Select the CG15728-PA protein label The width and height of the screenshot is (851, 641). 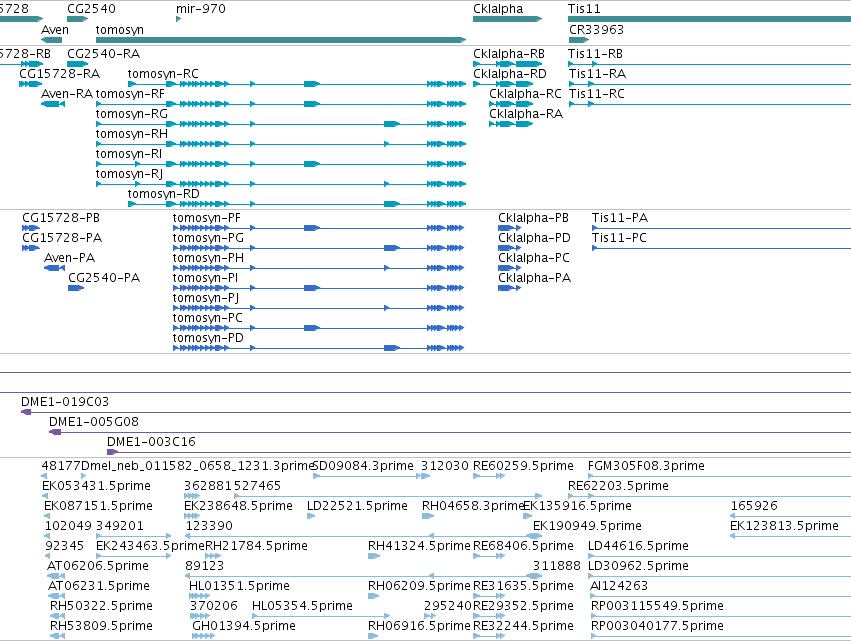[62, 238]
